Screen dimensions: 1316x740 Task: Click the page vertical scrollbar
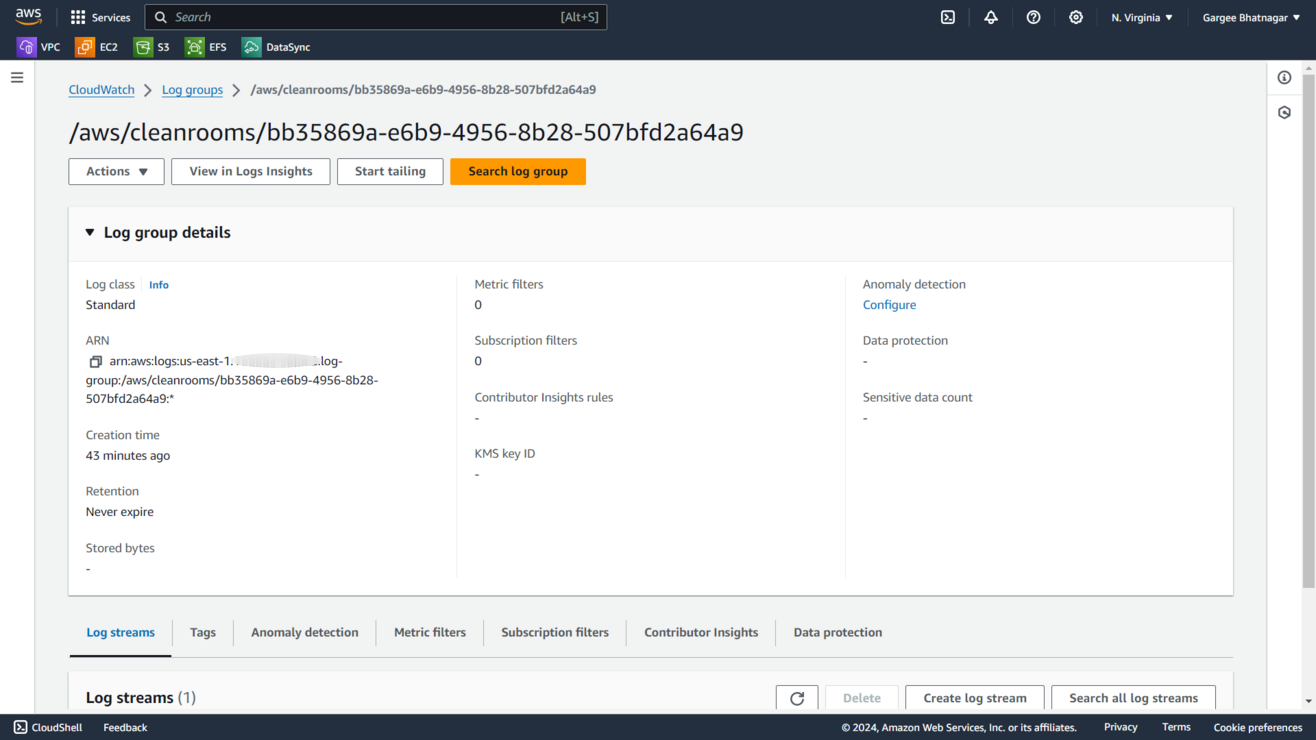click(x=1309, y=330)
